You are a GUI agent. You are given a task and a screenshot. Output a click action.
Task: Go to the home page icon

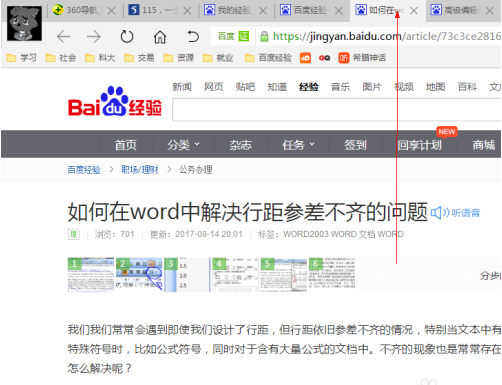click(x=160, y=37)
